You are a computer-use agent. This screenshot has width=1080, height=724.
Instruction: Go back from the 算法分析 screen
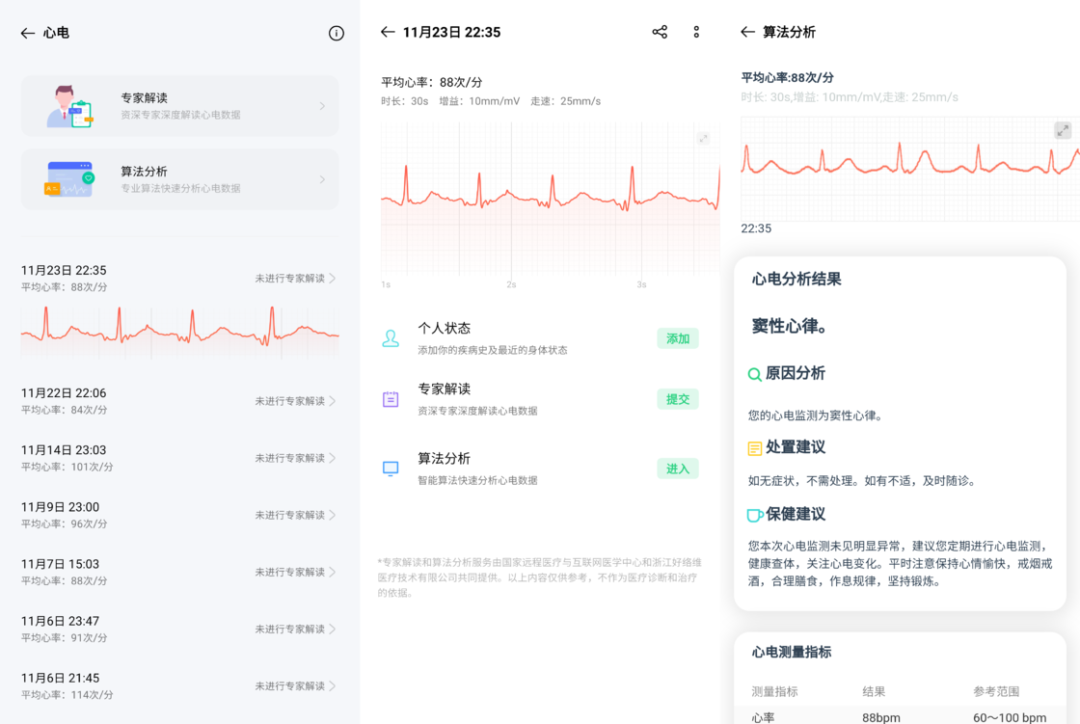[747, 32]
